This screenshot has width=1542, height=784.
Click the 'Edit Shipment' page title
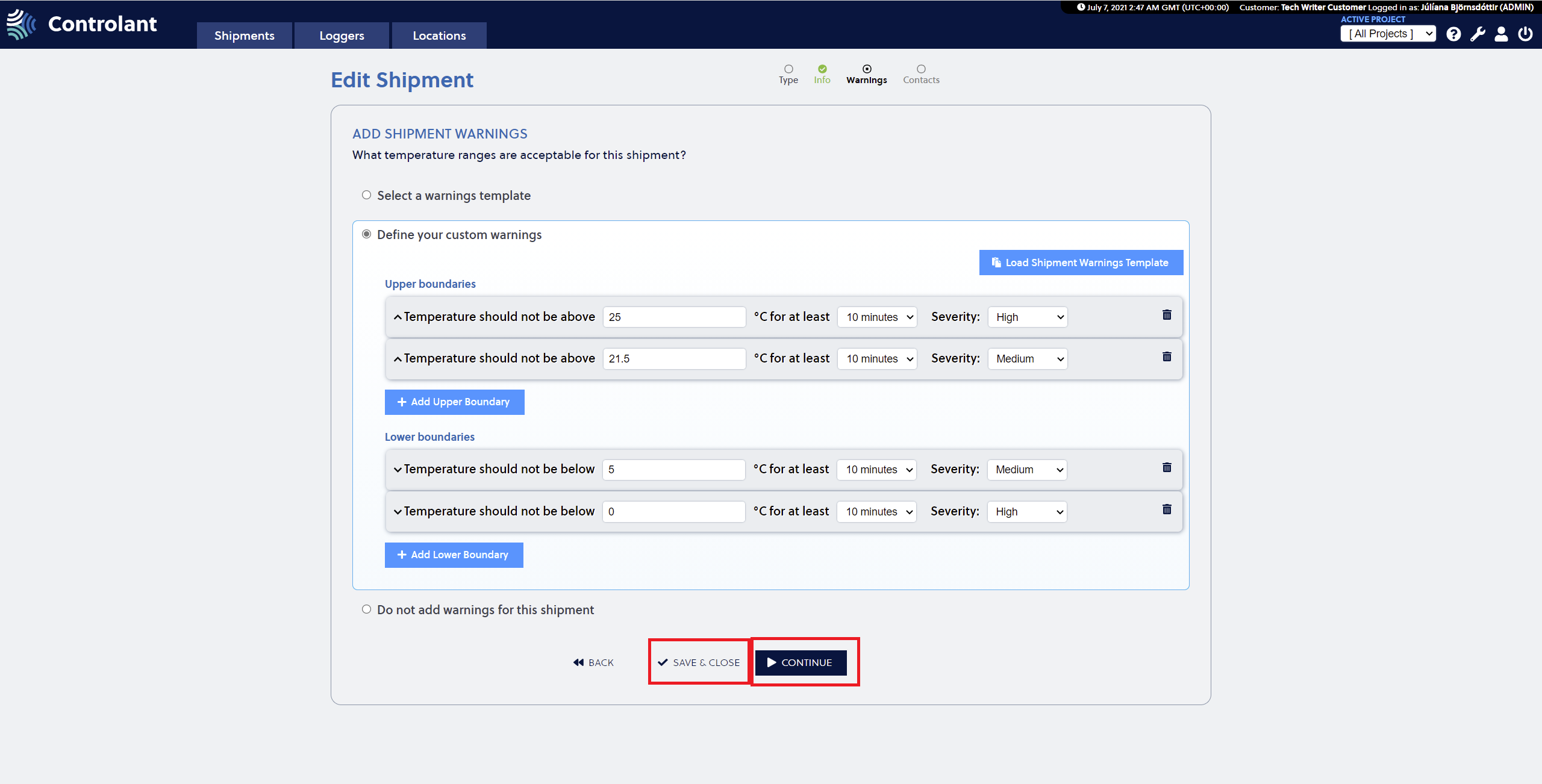(x=402, y=80)
